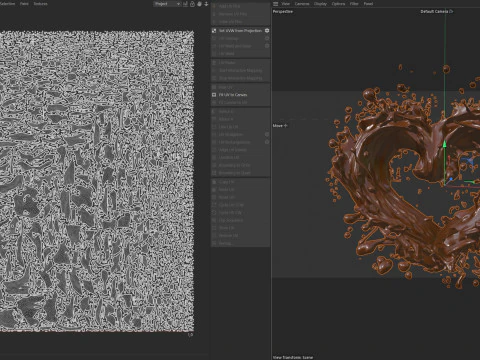Viewport: 480px width, 360px height.
Task: Open UV Rectangularize settings gear
Action: coord(267,142)
